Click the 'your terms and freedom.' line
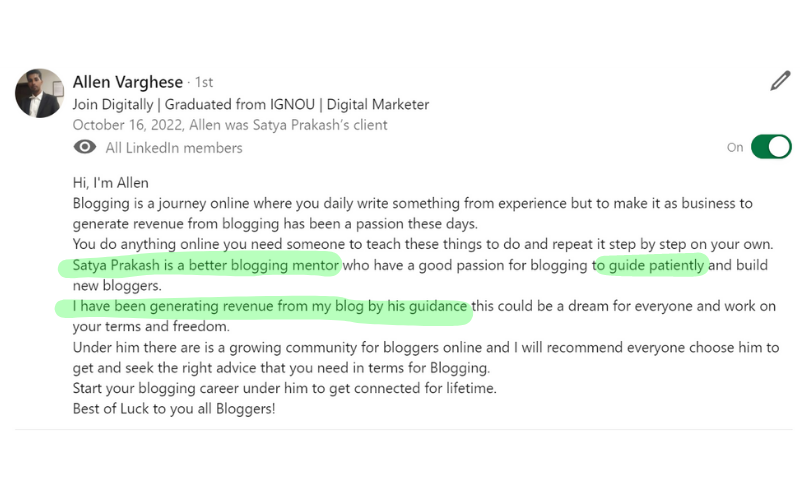Image resolution: width=800 pixels, height=500 pixels. point(151,327)
